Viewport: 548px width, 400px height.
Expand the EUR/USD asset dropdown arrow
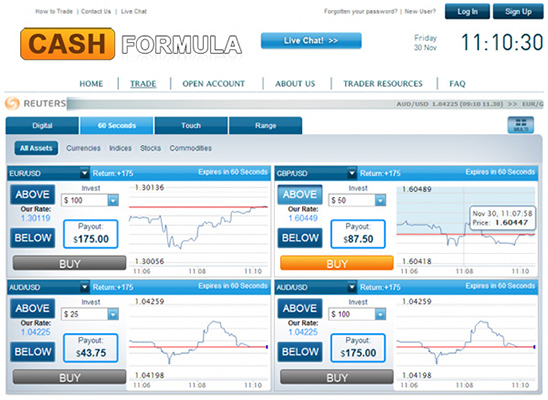pos(84,173)
